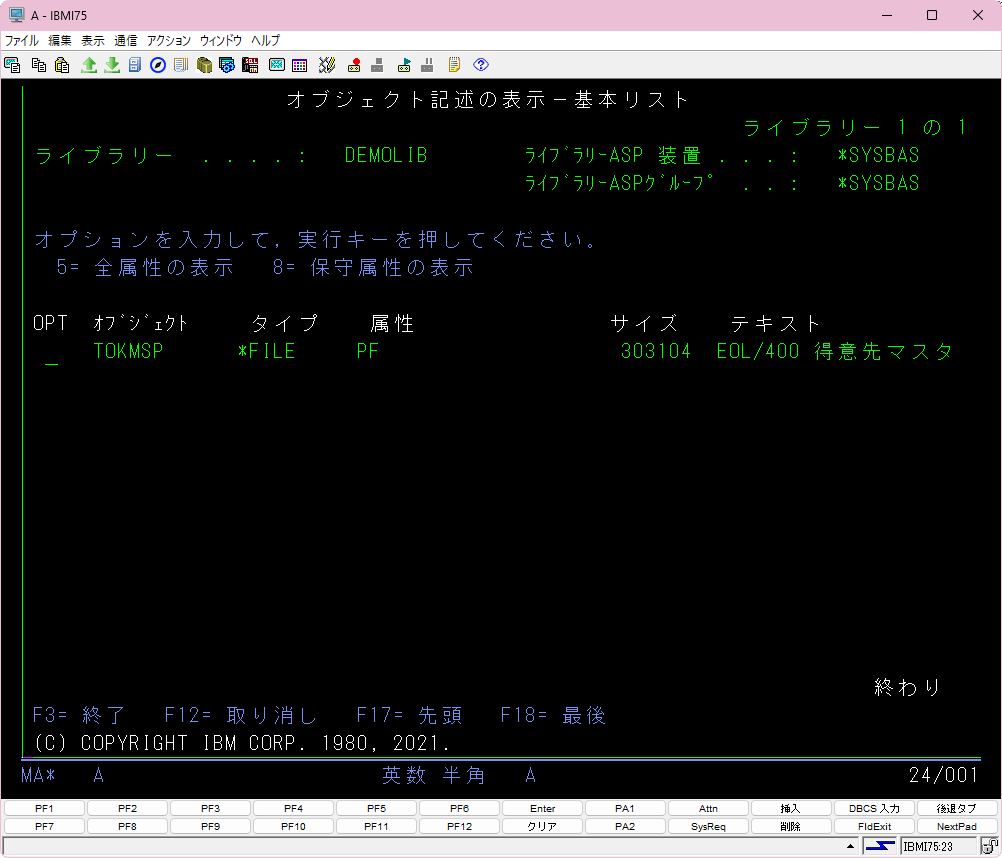
Task: Start macro recording with red dot icon
Action: point(354,65)
